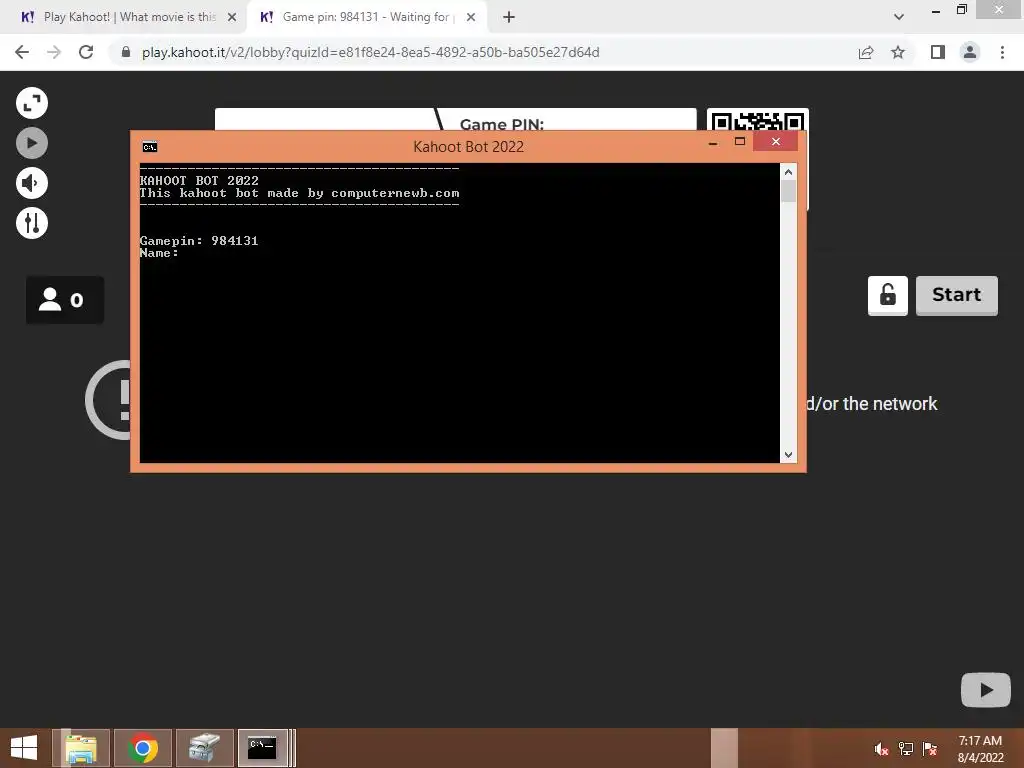Open Google Chrome from taskbar

(x=143, y=748)
